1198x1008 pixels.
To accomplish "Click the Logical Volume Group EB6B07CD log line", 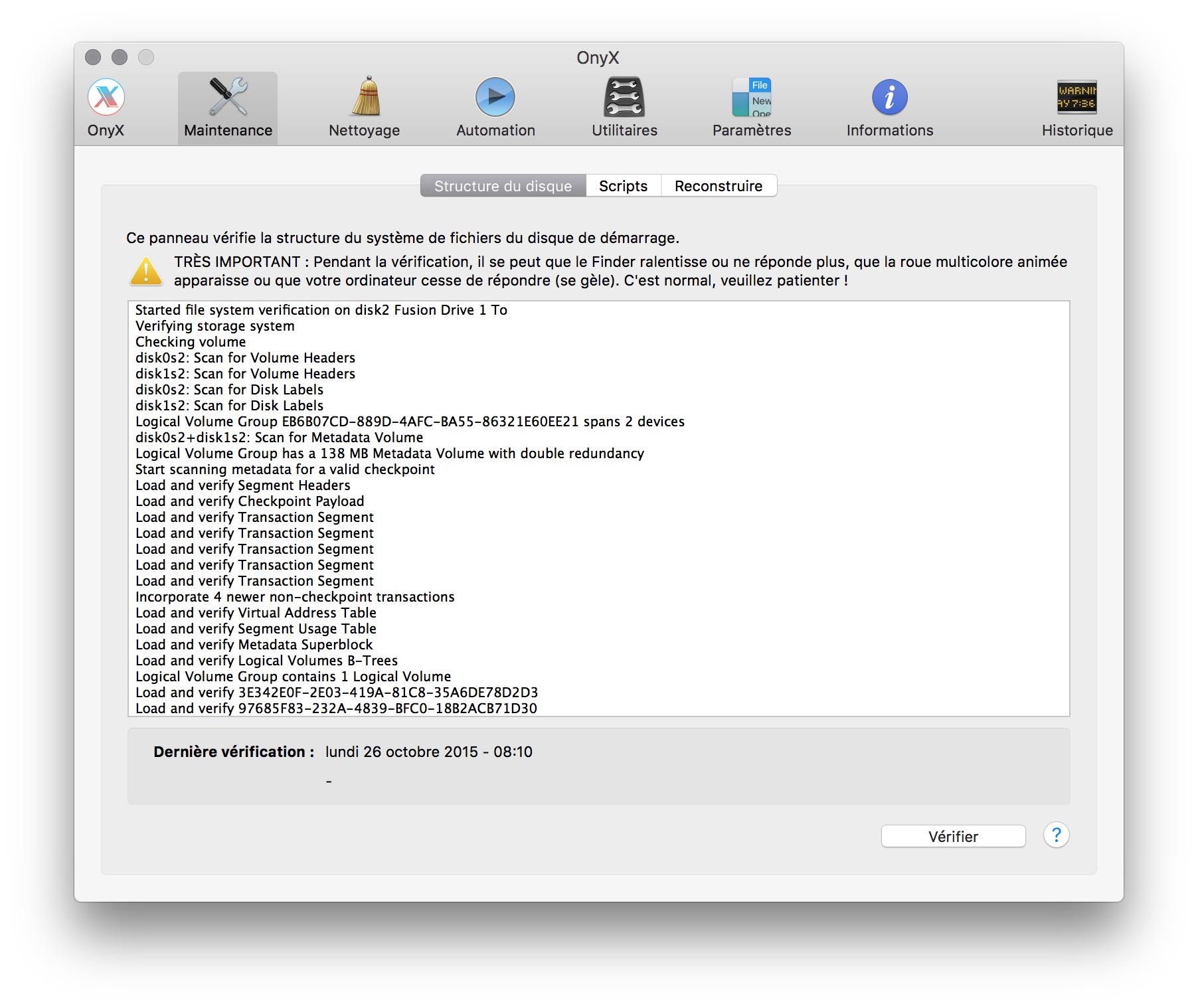I will 410,422.
